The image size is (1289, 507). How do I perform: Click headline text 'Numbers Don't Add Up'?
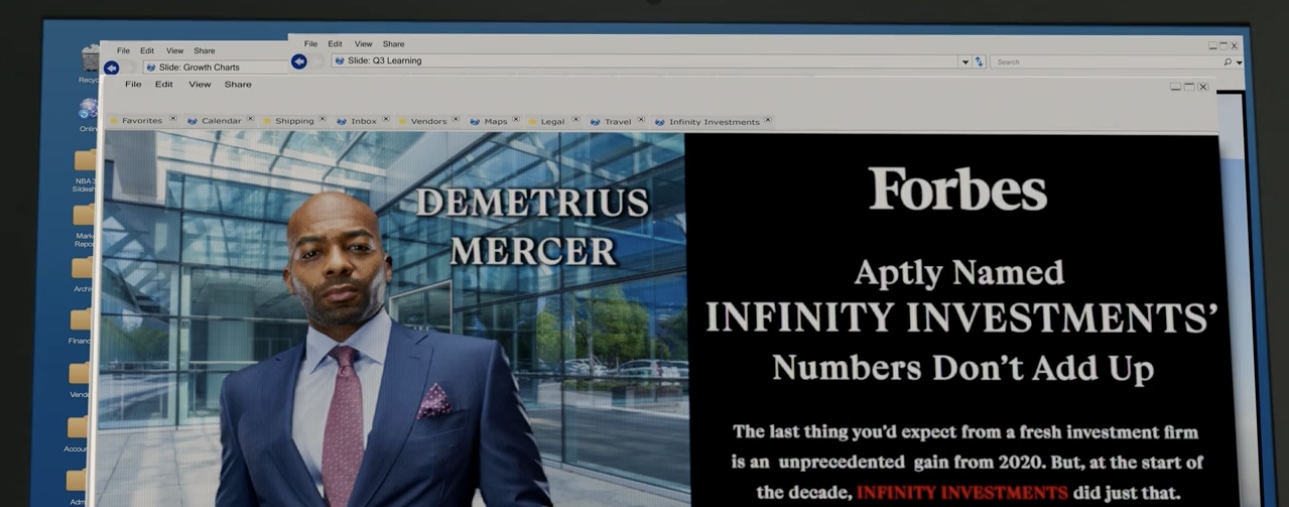963,369
